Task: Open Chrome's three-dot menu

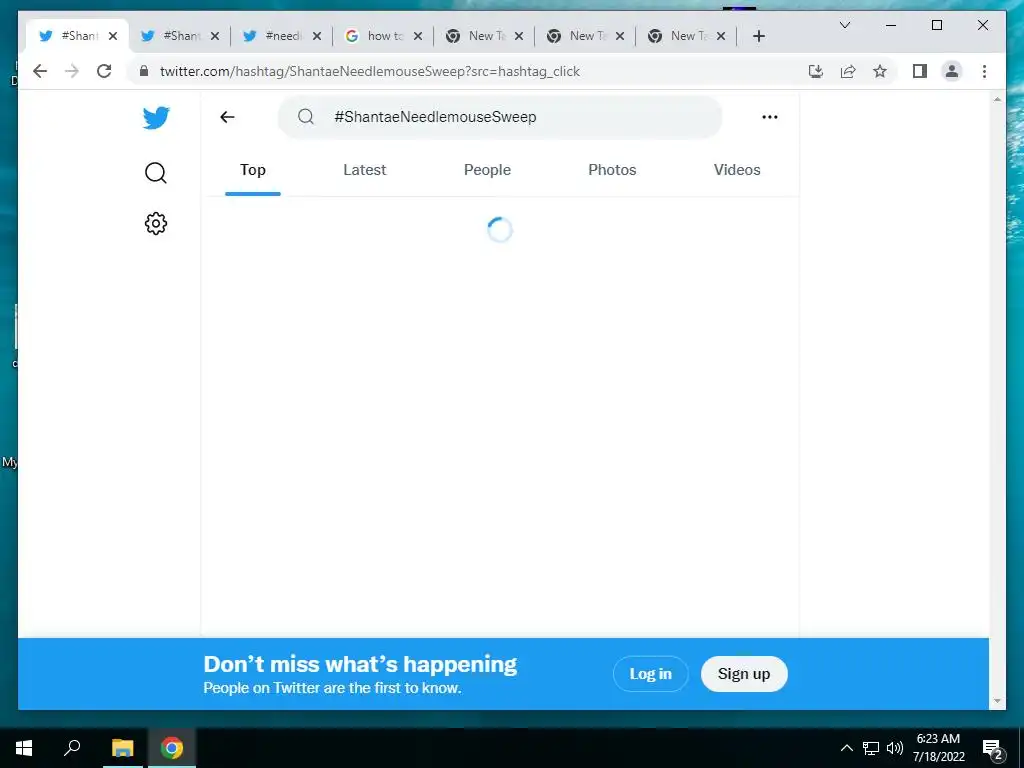Action: [984, 71]
